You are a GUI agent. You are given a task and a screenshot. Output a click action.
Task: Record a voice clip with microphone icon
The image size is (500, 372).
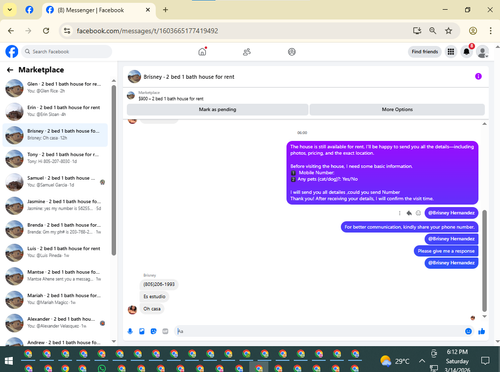coord(130,331)
